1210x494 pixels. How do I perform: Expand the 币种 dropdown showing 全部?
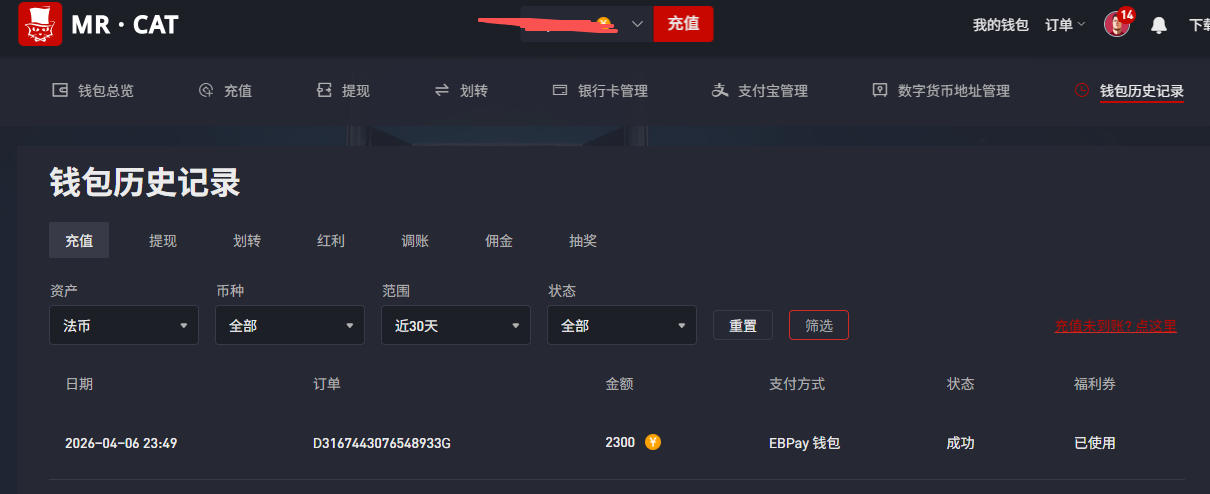click(x=290, y=325)
